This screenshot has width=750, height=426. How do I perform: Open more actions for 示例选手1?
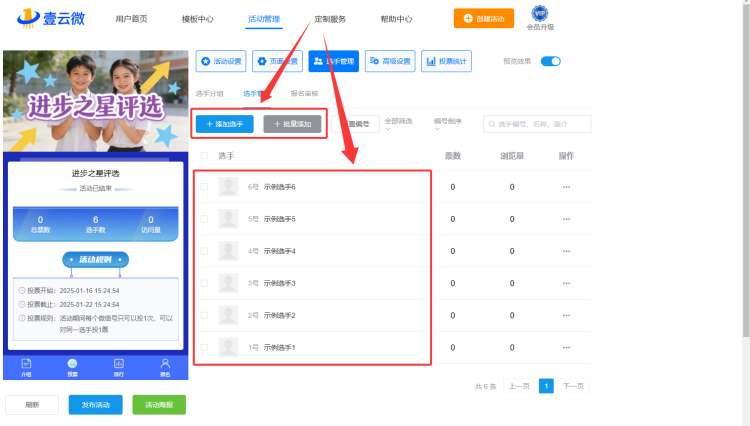566,348
